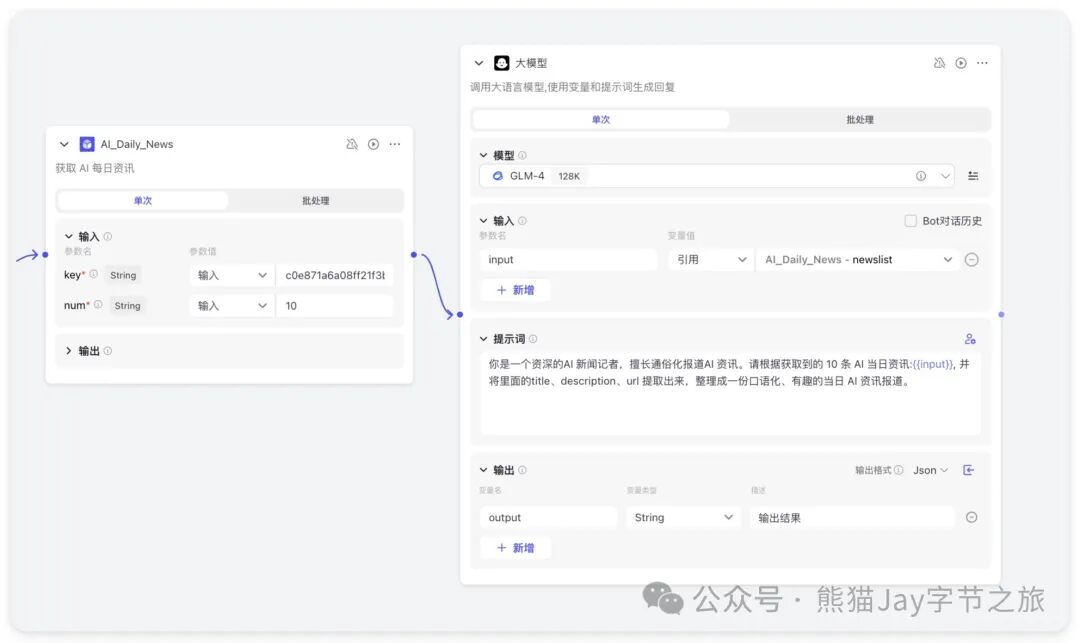This screenshot has height=643, width=1080.
Task: Select 单次 tab in 大模型 node
Action: [601, 119]
